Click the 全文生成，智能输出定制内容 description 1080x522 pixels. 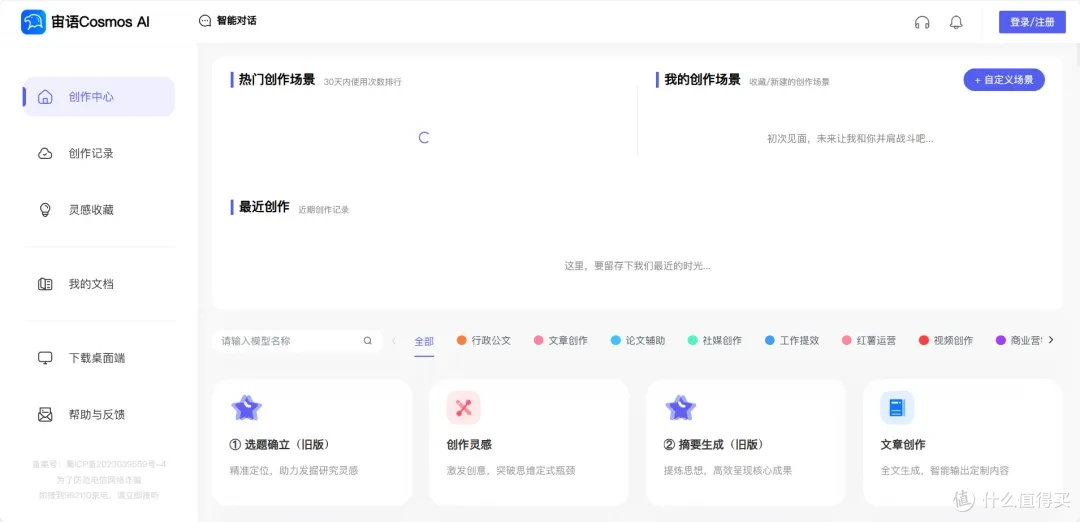coord(945,471)
